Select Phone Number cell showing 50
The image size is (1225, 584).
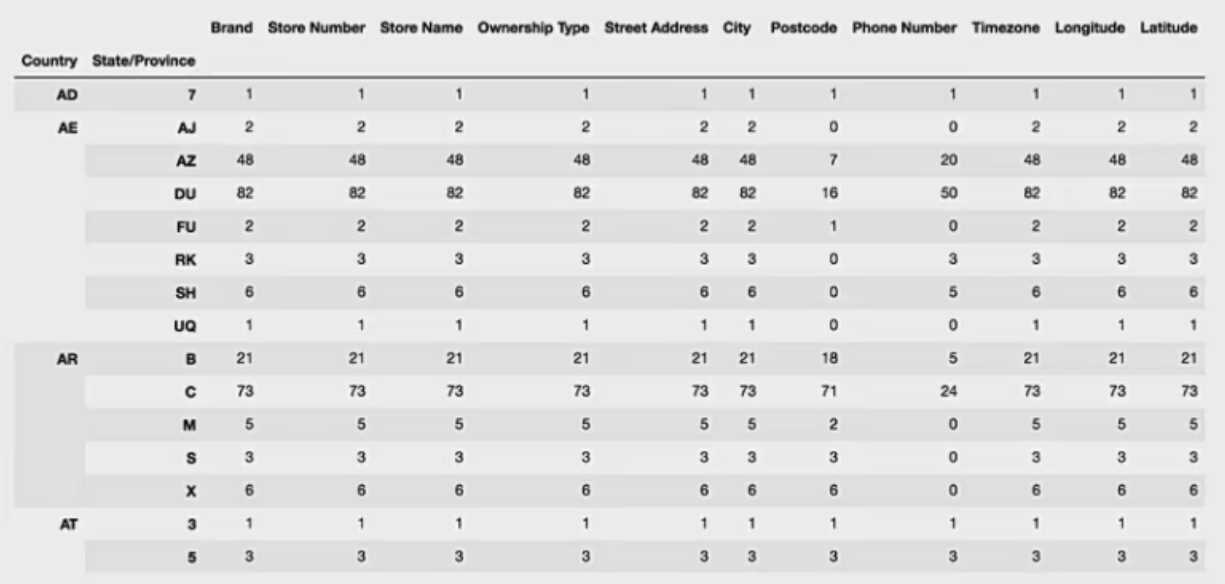tap(953, 194)
